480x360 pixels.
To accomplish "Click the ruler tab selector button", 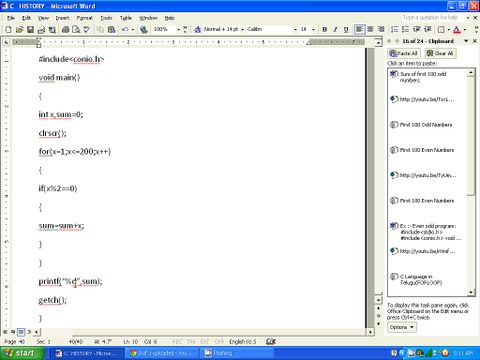I will tap(6, 42).
